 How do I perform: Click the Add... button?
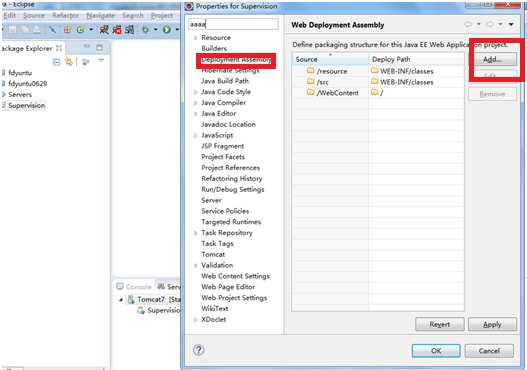[492, 59]
